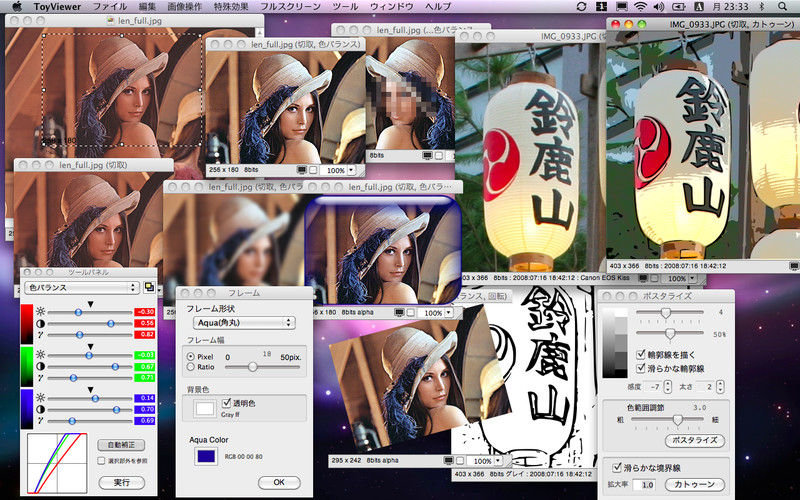The height and width of the screenshot is (500, 800).
Task: Click the monitor icon in the pixelated Lena window
Action: point(428,155)
